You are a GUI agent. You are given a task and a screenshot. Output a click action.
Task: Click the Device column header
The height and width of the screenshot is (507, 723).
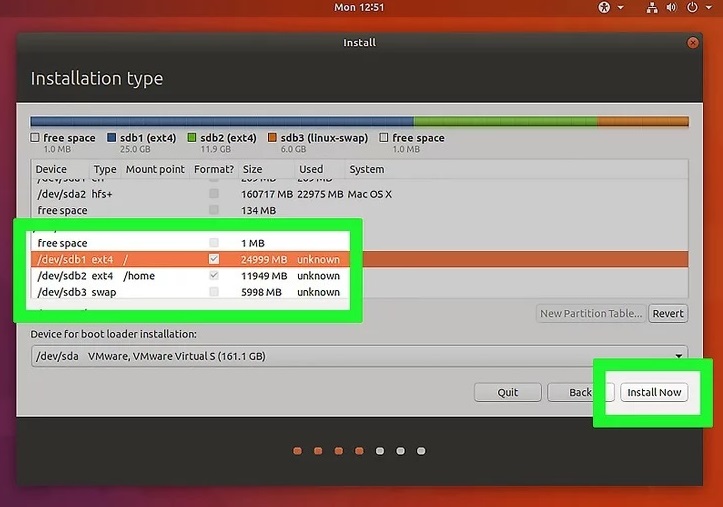pyautogui.click(x=59, y=169)
